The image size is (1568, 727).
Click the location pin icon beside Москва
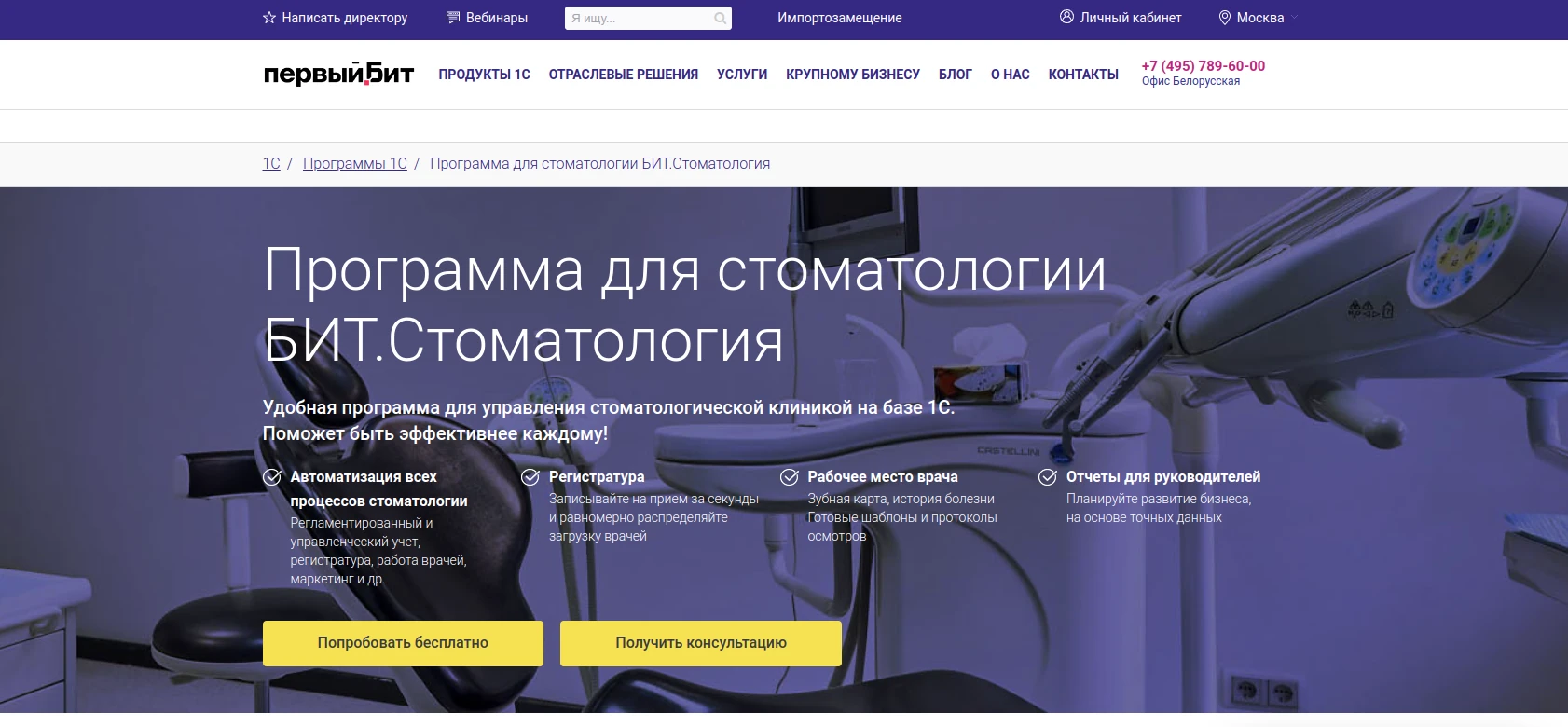pos(1225,18)
